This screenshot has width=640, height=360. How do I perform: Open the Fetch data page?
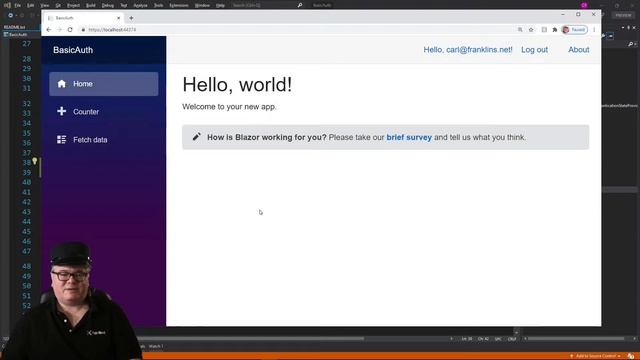coord(104,140)
